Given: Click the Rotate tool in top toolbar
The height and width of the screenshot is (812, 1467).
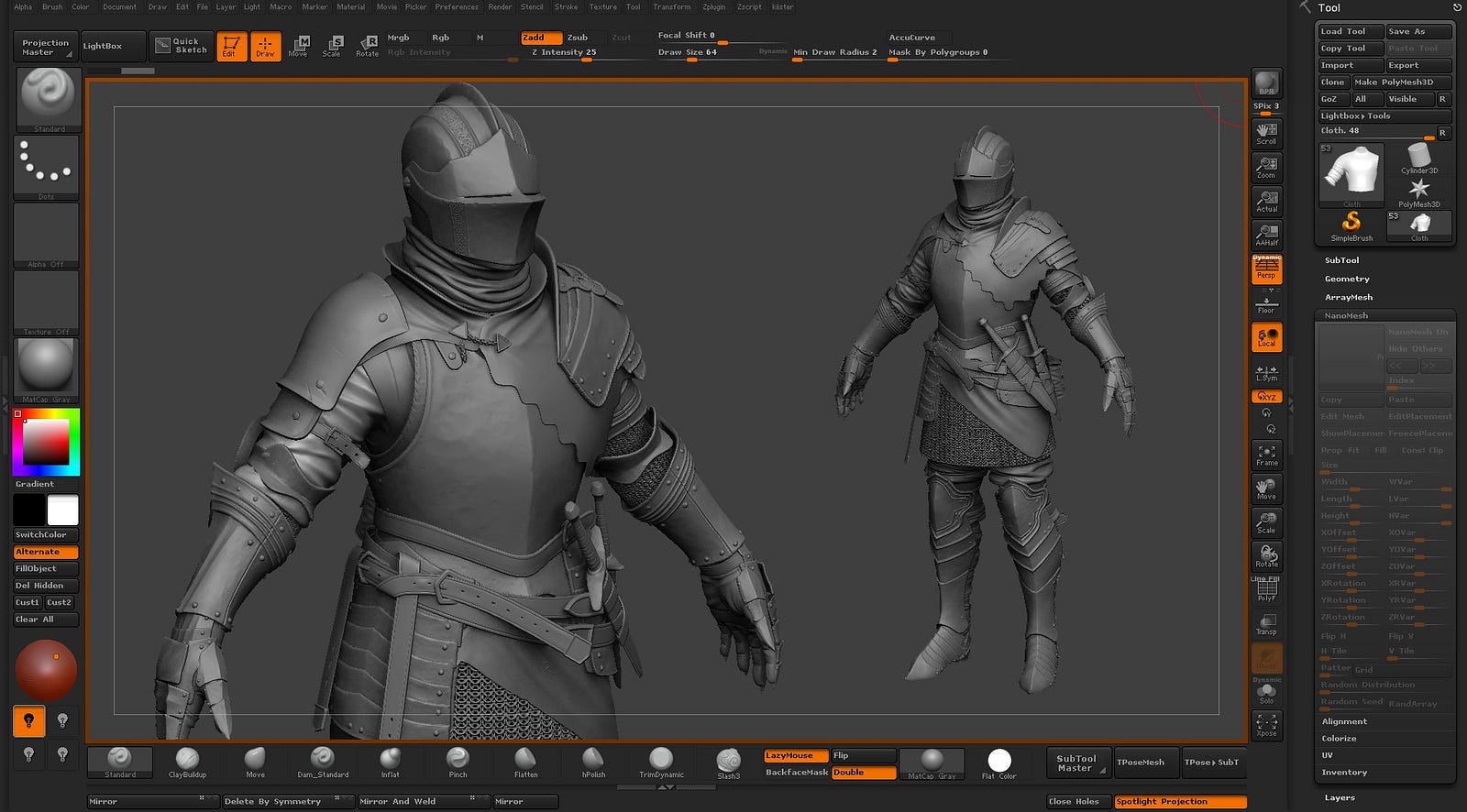Looking at the screenshot, I should click(x=368, y=46).
